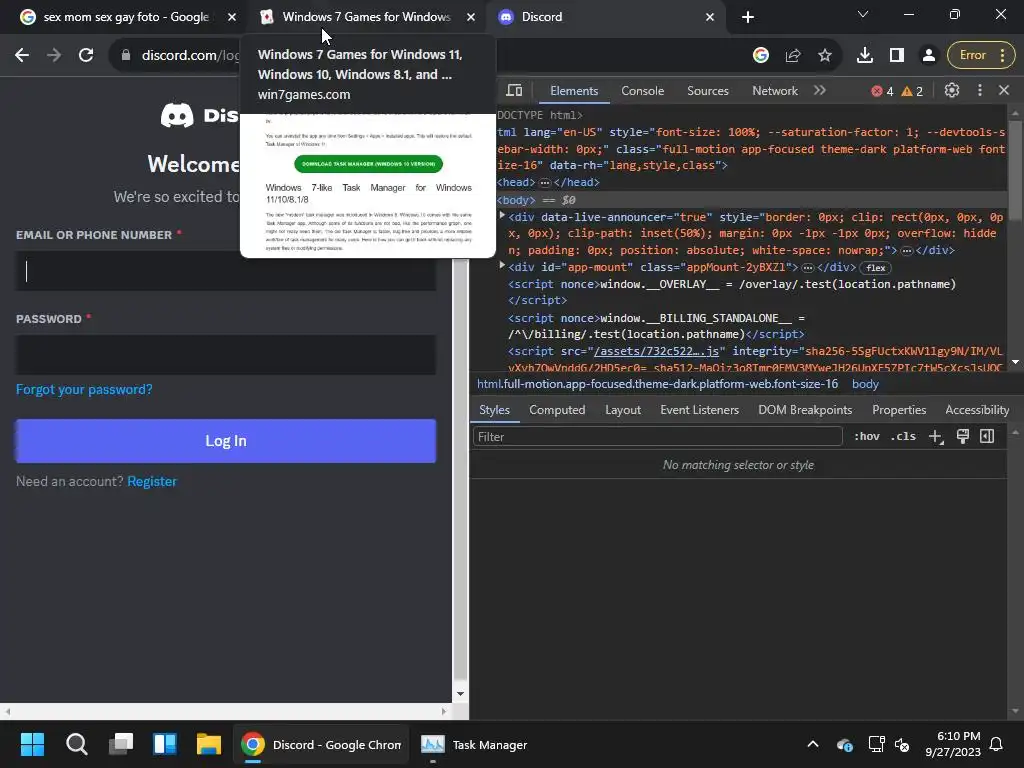Image resolution: width=1024 pixels, height=768 pixels.
Task: Open DevTools three-dot customize menu
Action: (x=980, y=91)
